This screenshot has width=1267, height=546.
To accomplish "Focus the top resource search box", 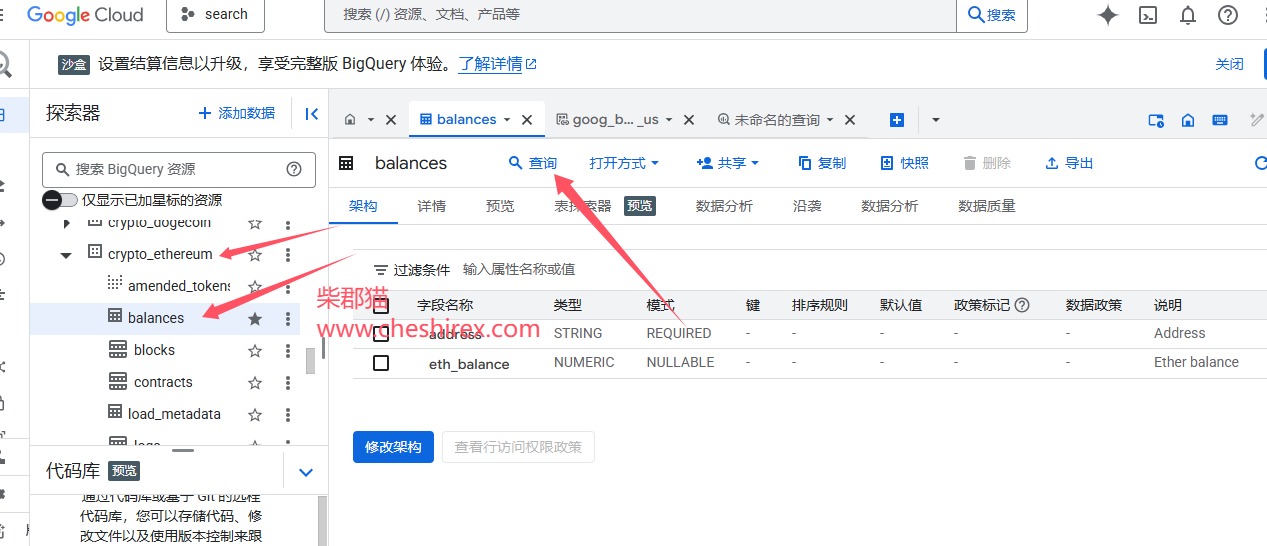I will (x=640, y=15).
